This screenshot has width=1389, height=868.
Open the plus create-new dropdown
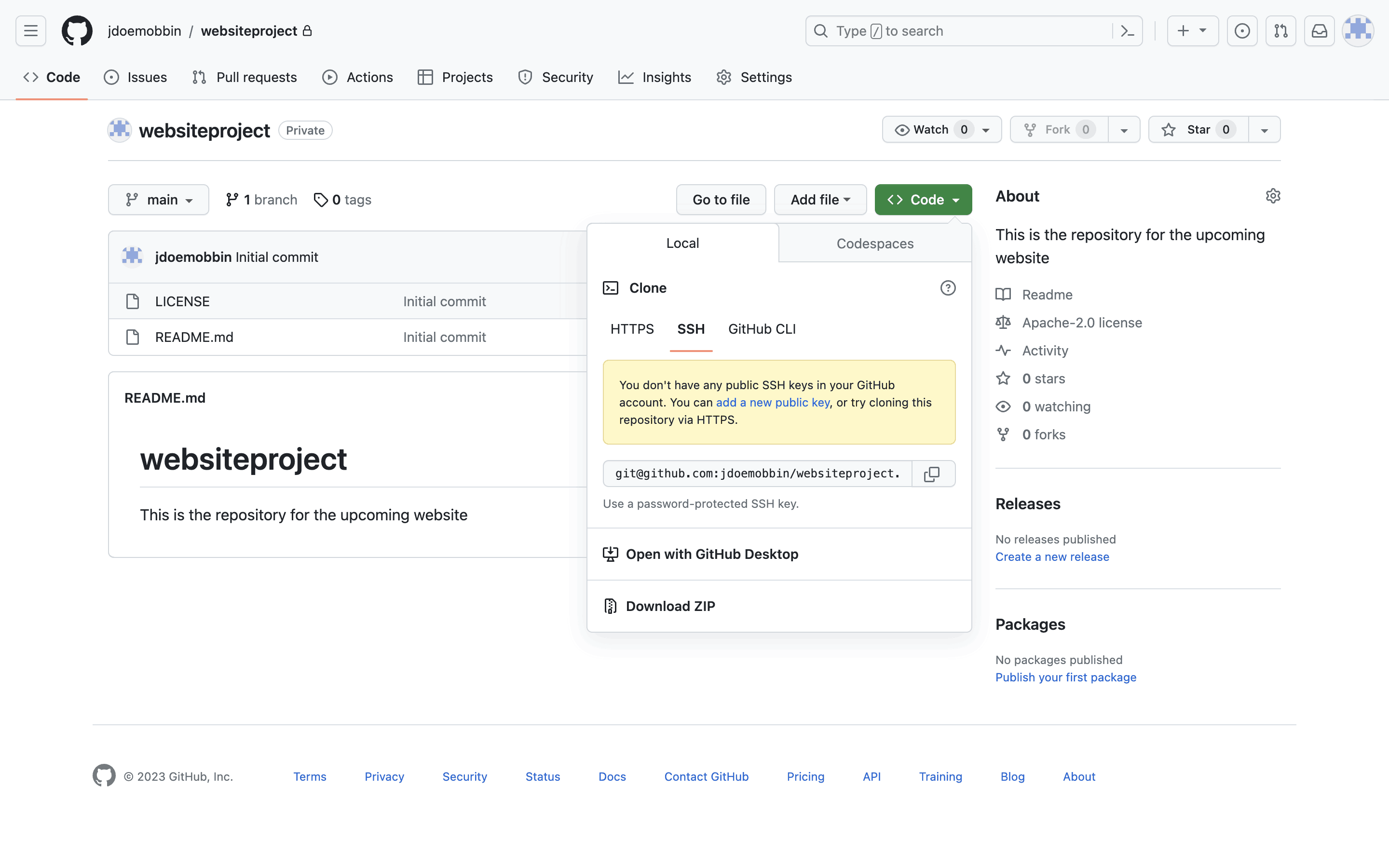click(1193, 31)
